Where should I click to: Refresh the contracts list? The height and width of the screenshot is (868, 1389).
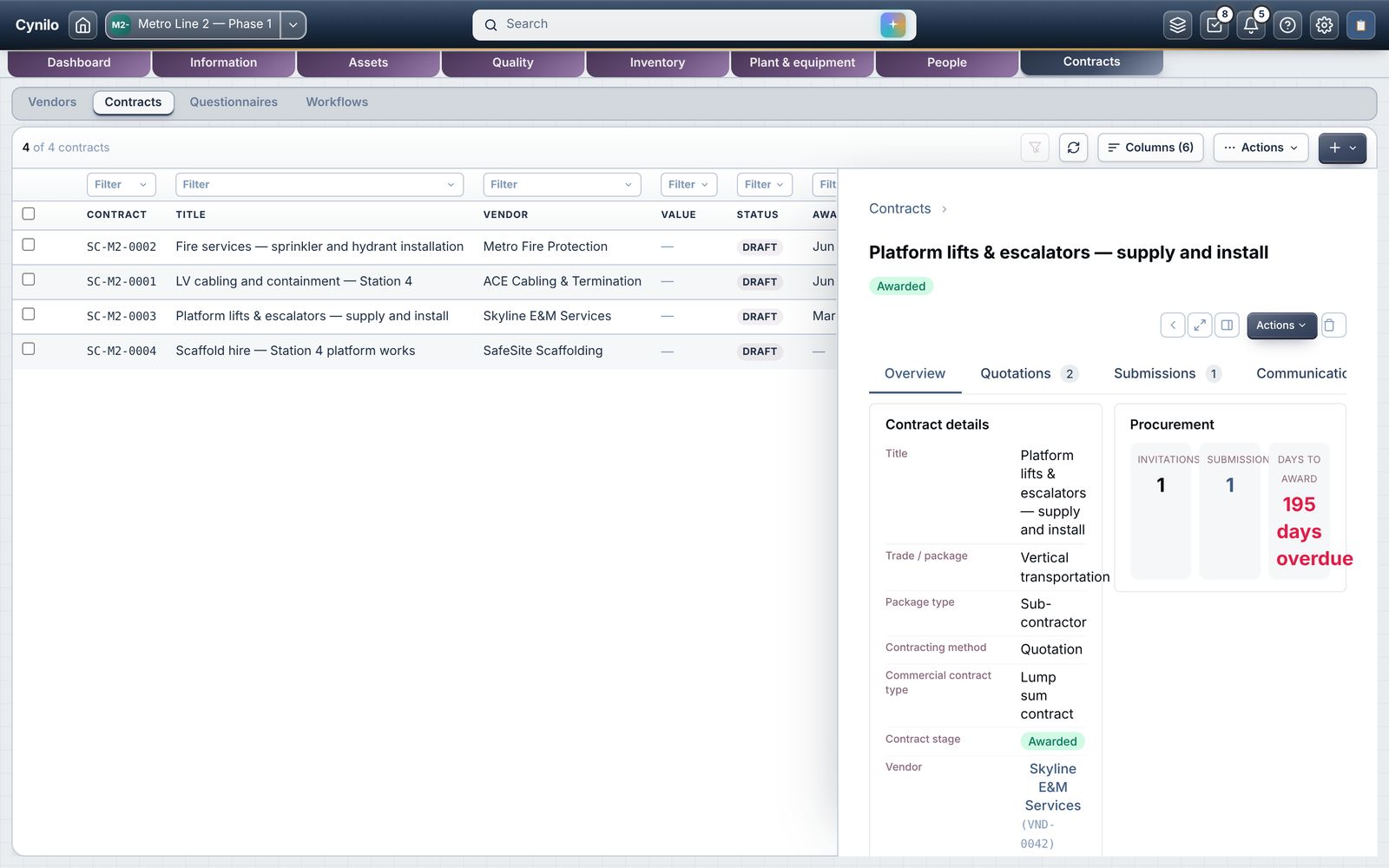[x=1073, y=148]
